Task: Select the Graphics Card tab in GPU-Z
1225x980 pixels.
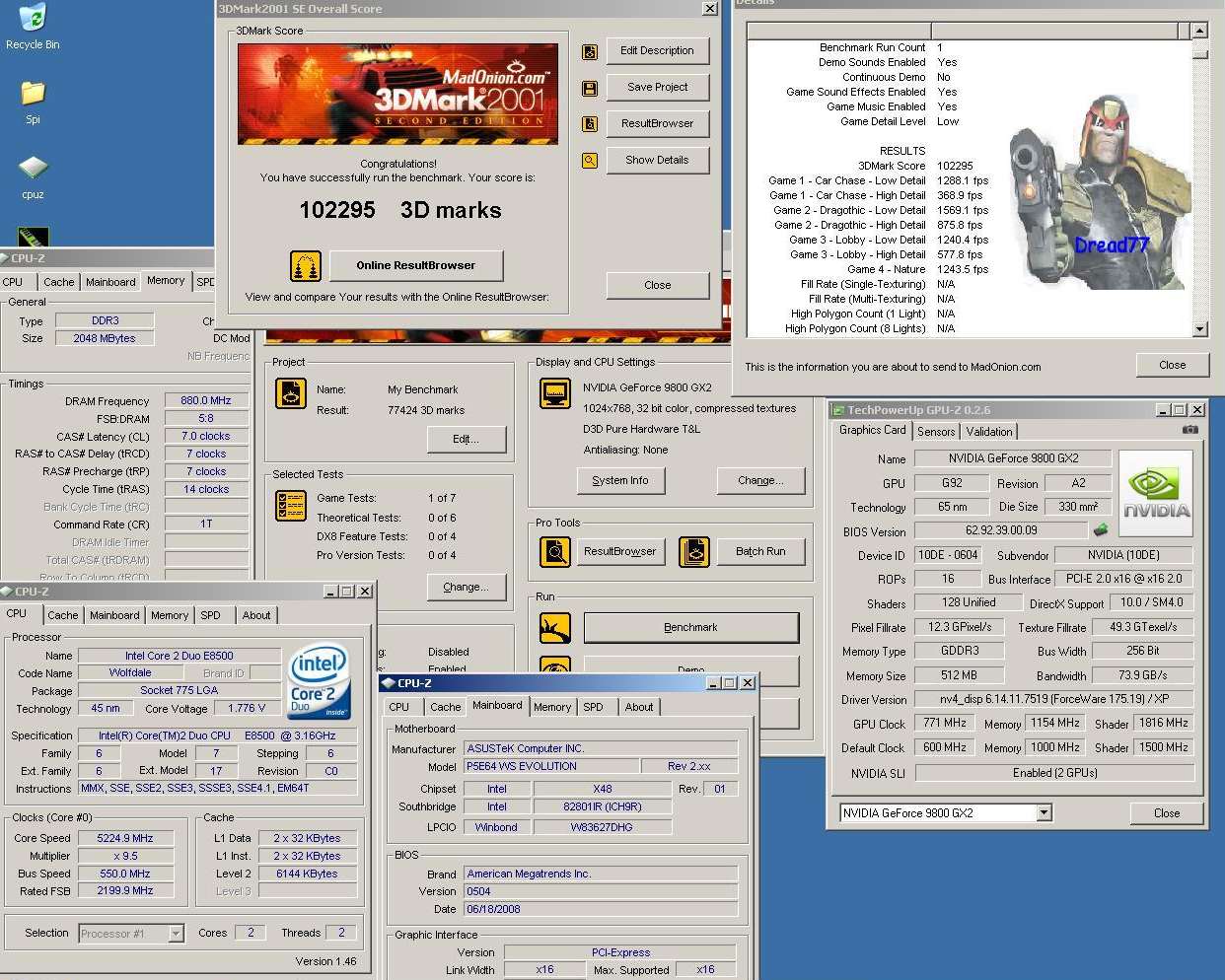Action: click(x=872, y=430)
